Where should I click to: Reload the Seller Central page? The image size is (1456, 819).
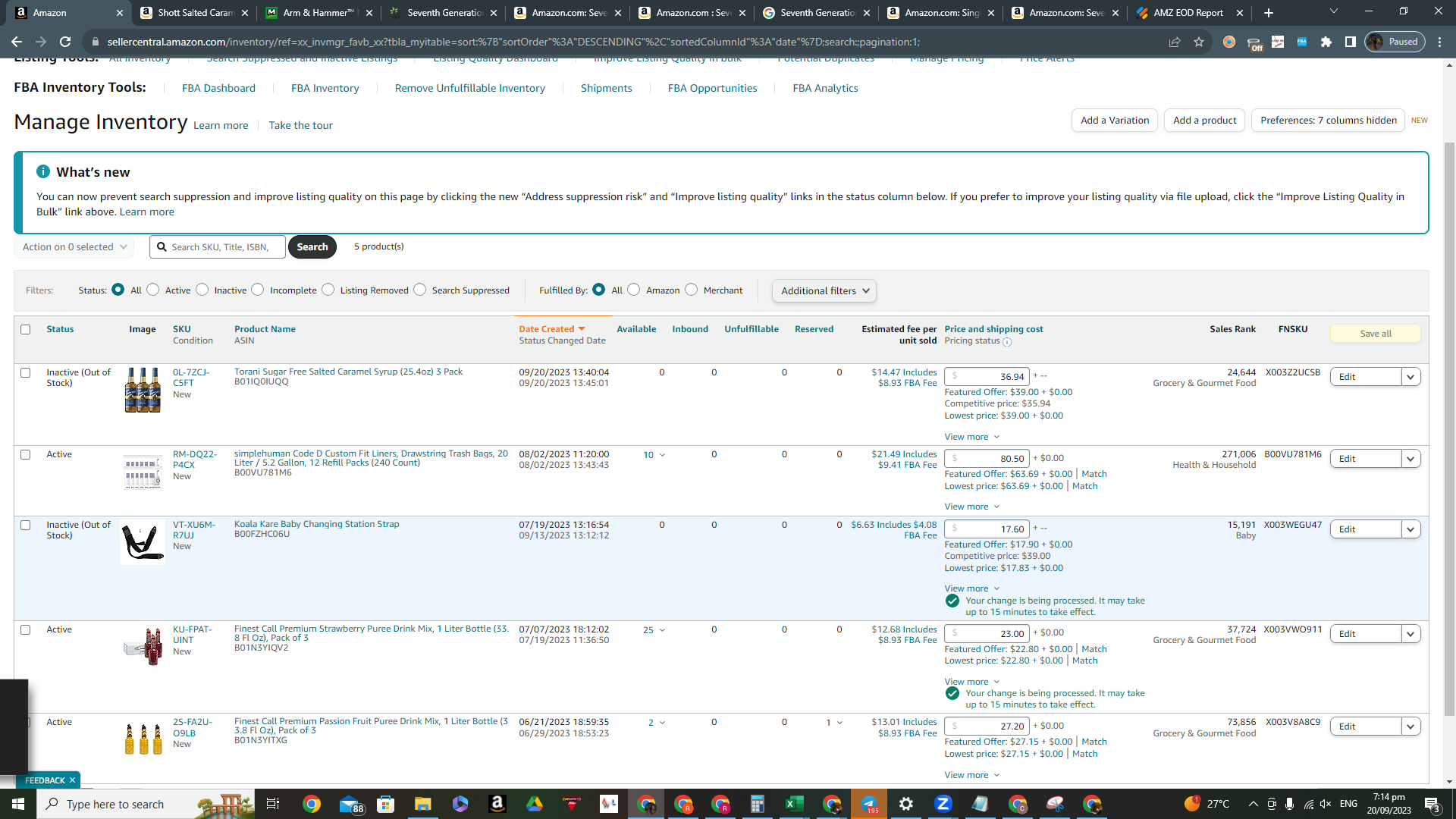click(65, 42)
